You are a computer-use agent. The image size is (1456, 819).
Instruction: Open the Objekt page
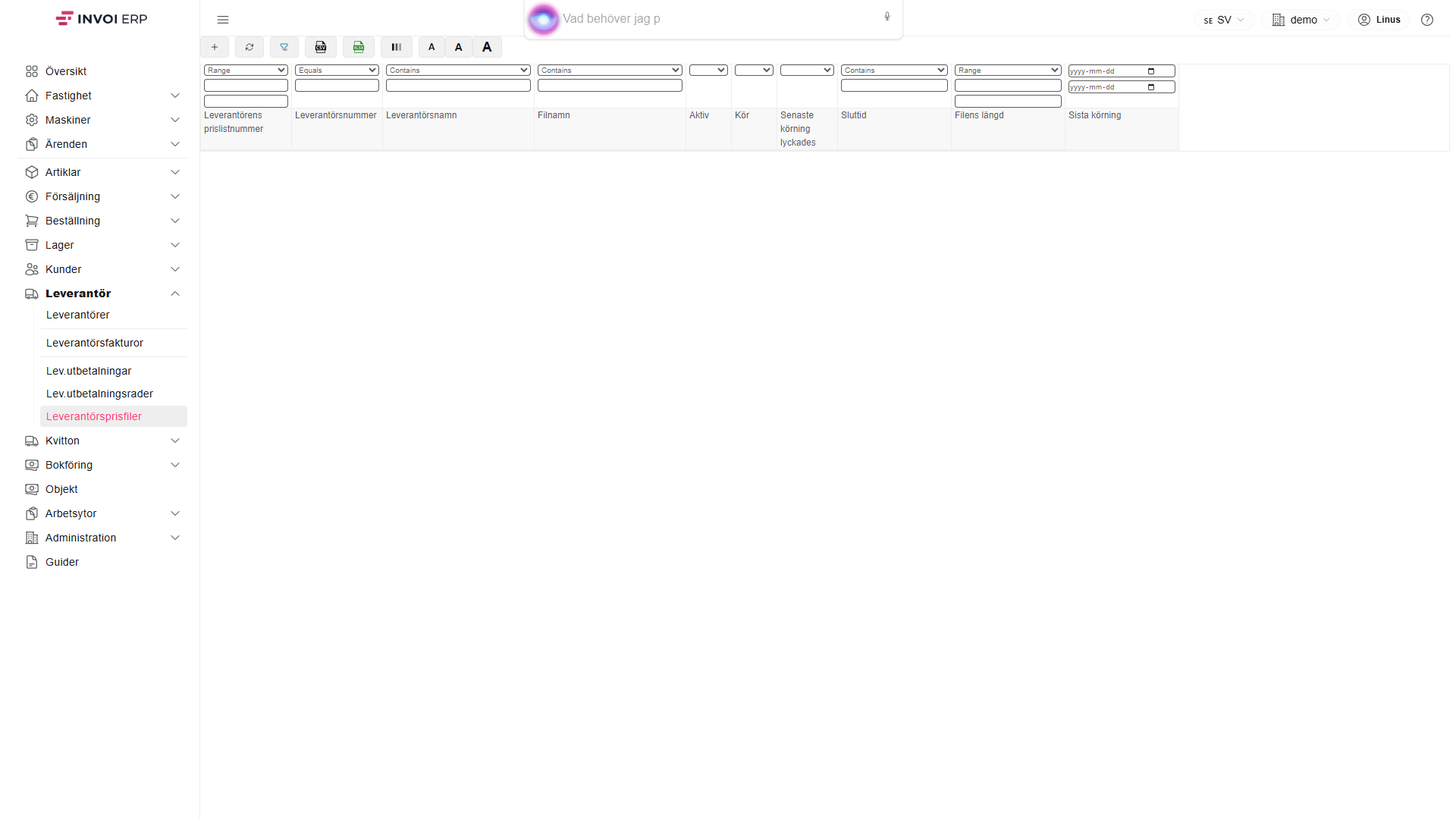tap(103, 489)
